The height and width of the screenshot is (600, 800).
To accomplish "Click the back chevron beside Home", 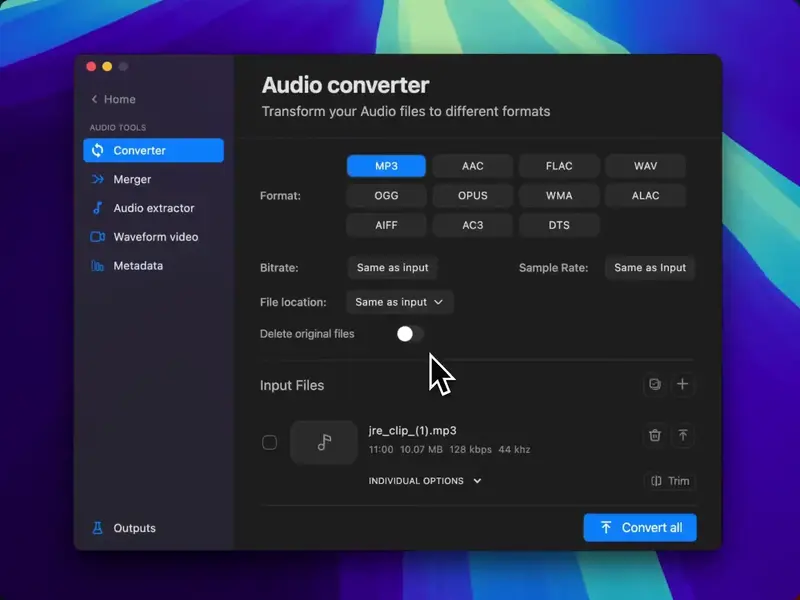I will pos(94,99).
